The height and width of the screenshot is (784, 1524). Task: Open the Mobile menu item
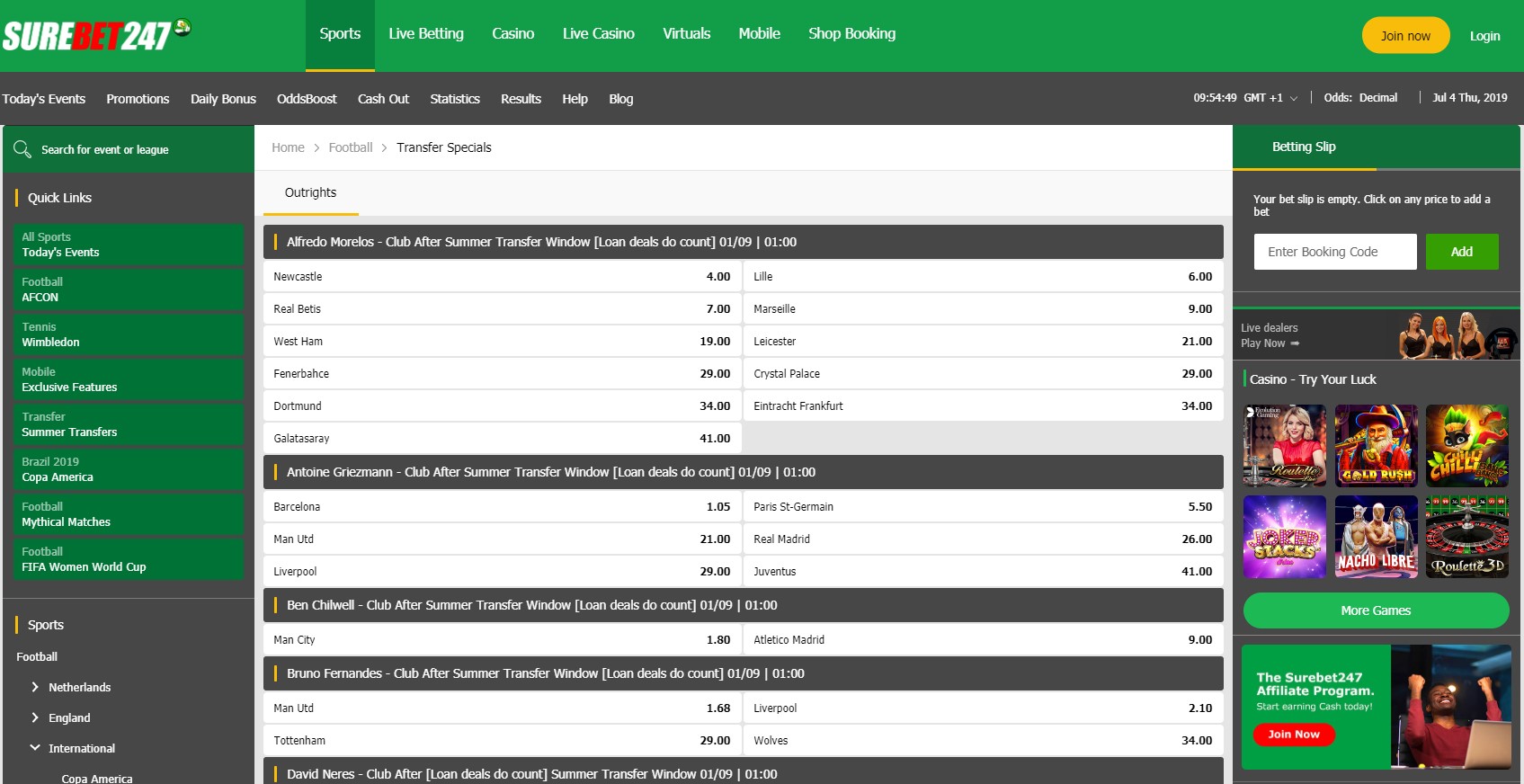(760, 34)
